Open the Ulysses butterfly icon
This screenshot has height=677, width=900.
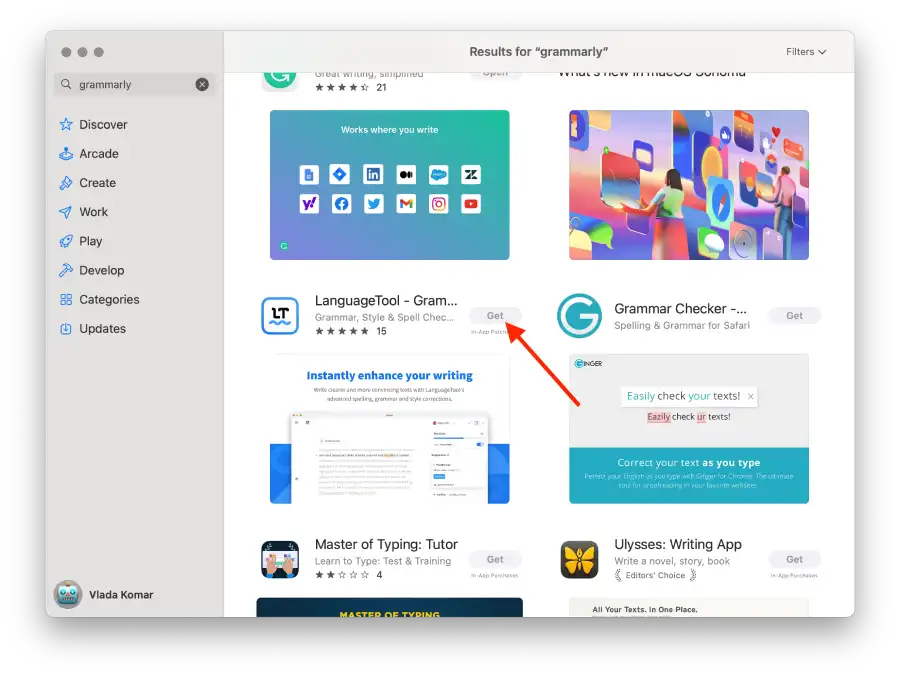click(x=579, y=559)
